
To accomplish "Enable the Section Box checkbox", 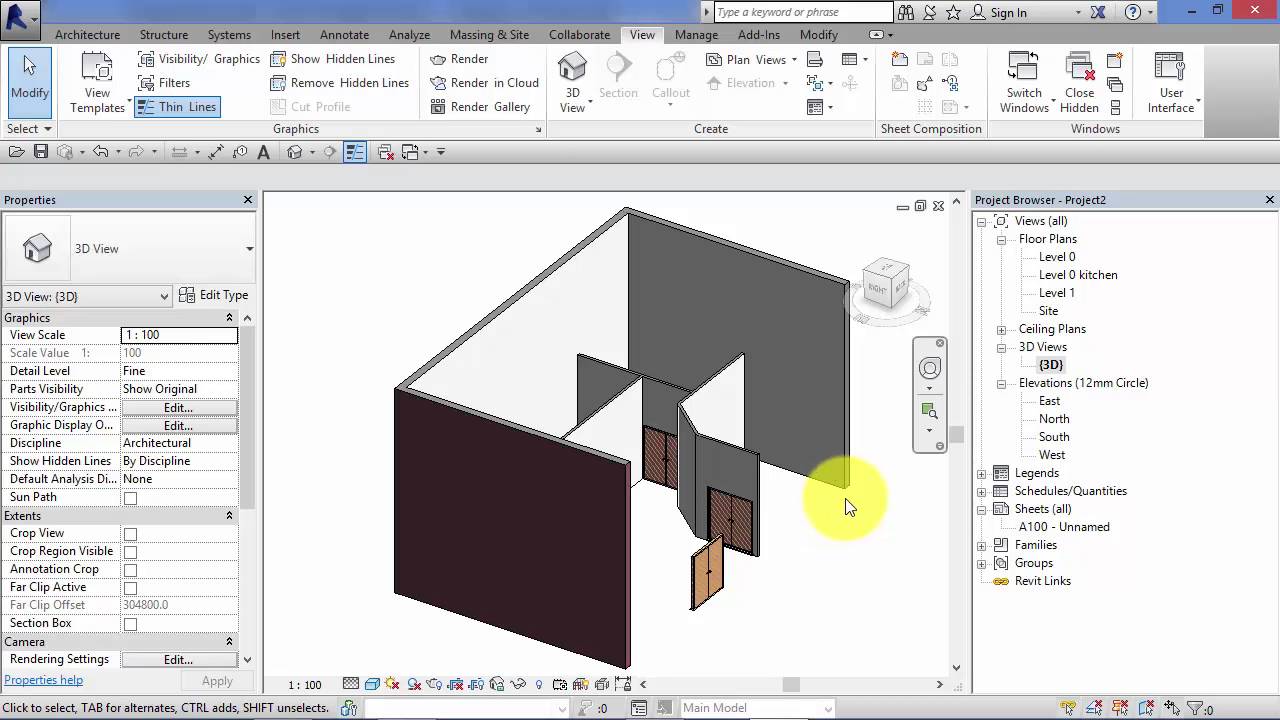I will pyautogui.click(x=130, y=624).
